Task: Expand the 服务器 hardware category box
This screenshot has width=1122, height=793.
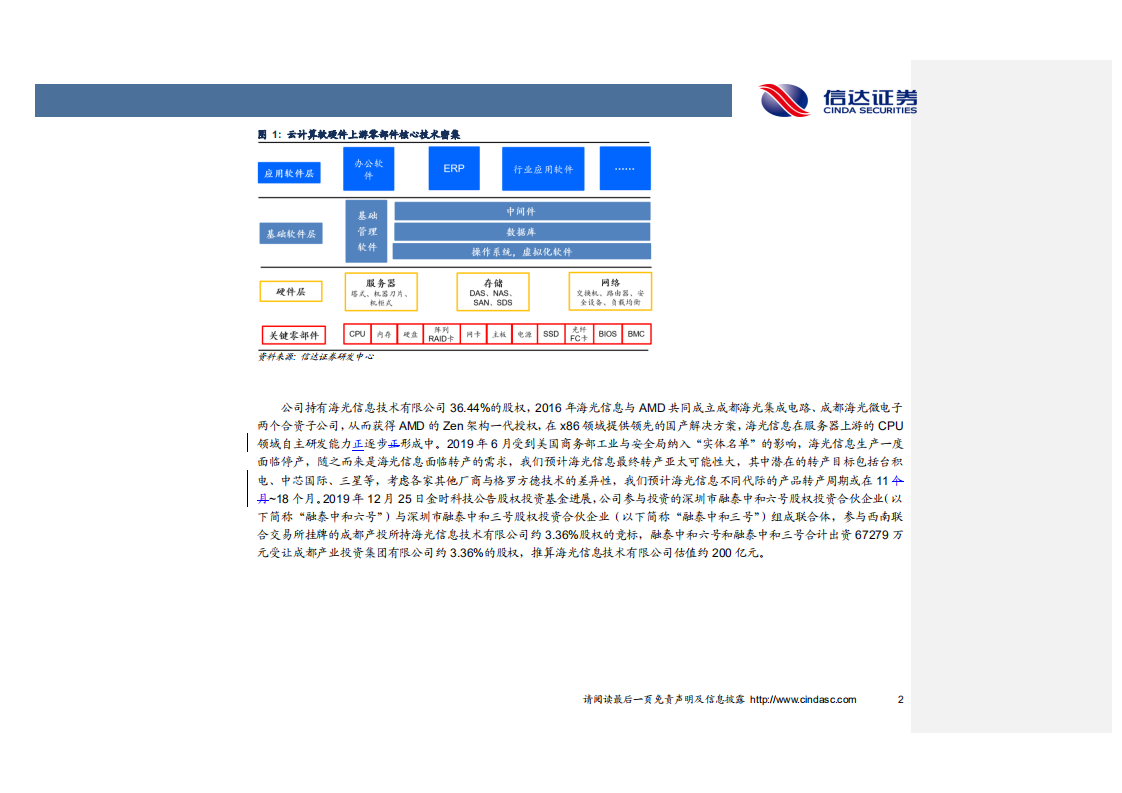Action: click(x=380, y=291)
